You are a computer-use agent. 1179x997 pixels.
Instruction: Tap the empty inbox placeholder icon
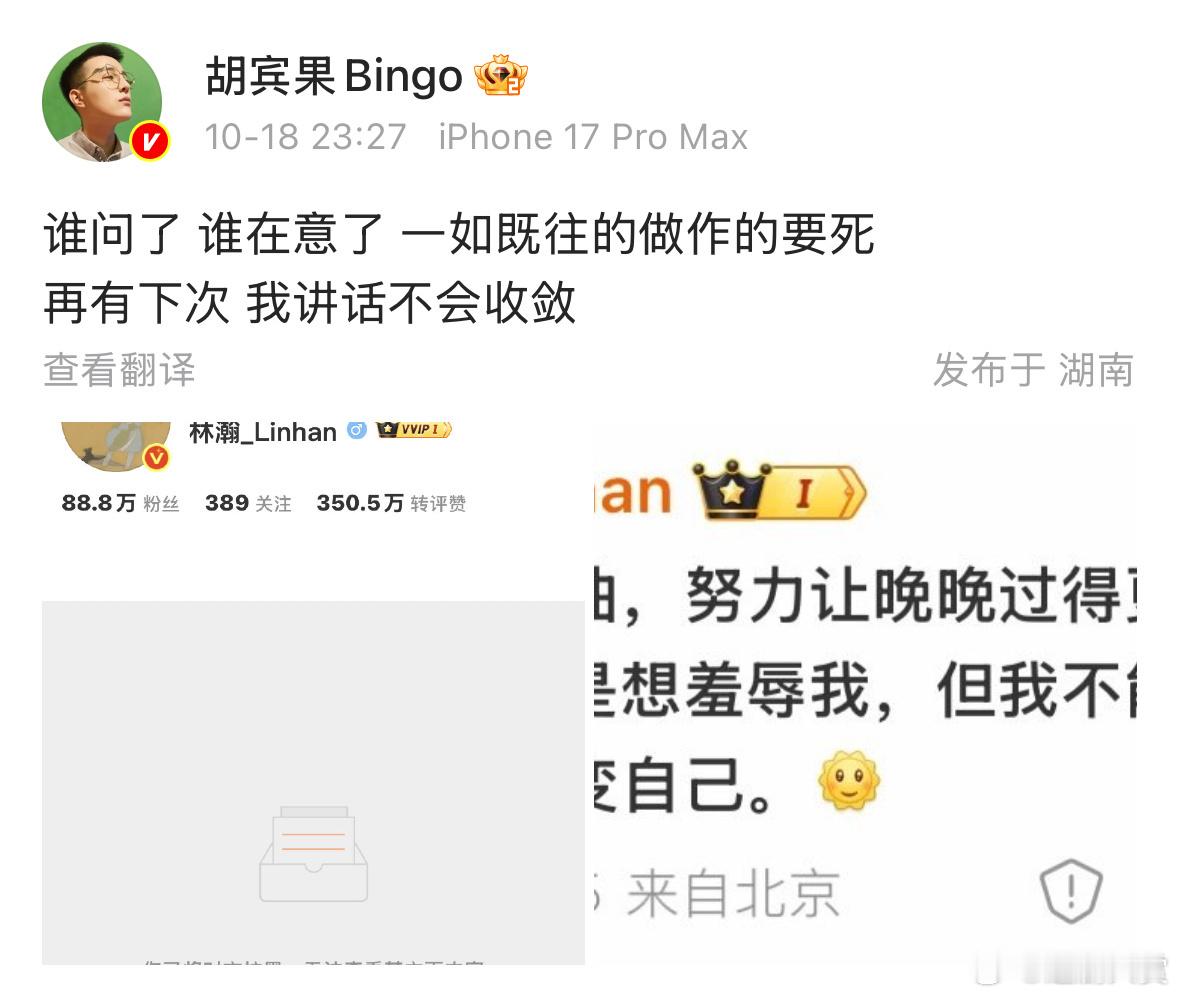coord(314,854)
